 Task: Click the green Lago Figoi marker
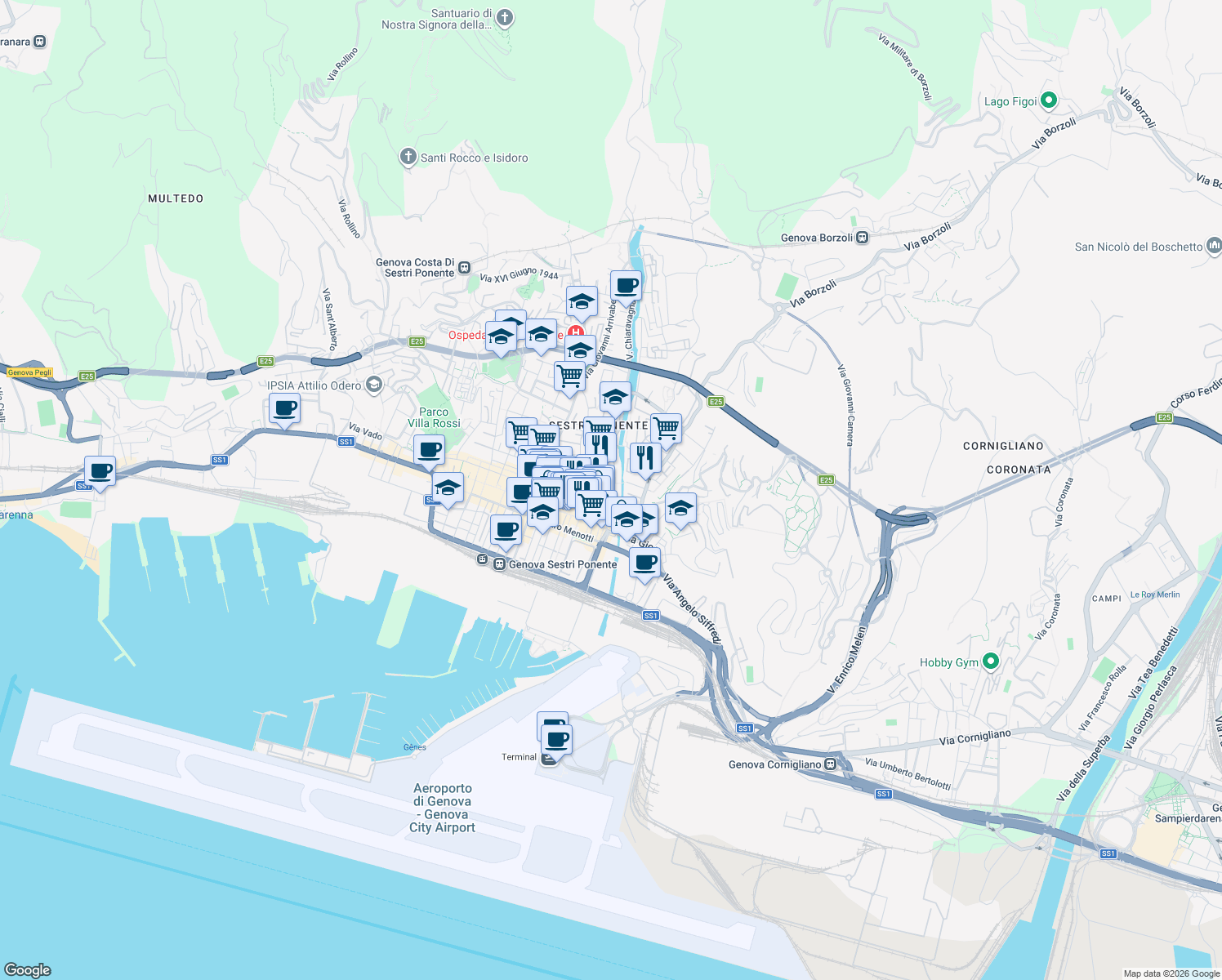[x=1050, y=100]
